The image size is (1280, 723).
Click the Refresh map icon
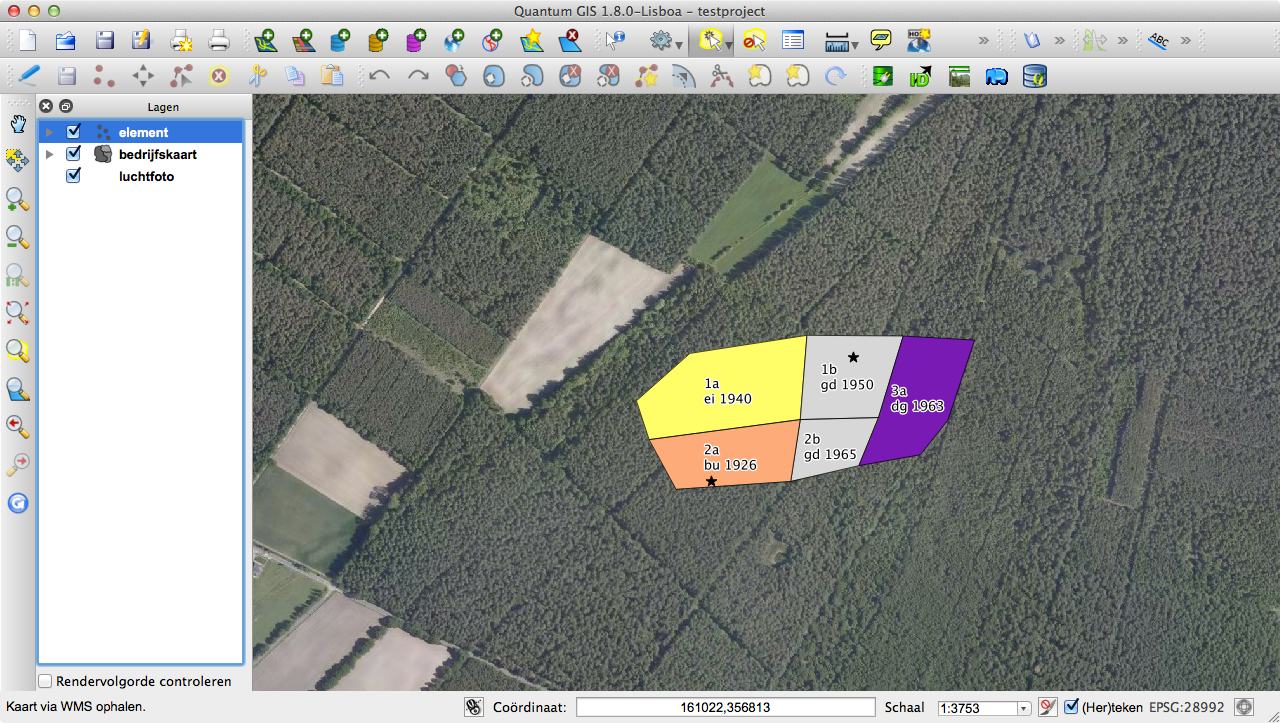(x=17, y=503)
